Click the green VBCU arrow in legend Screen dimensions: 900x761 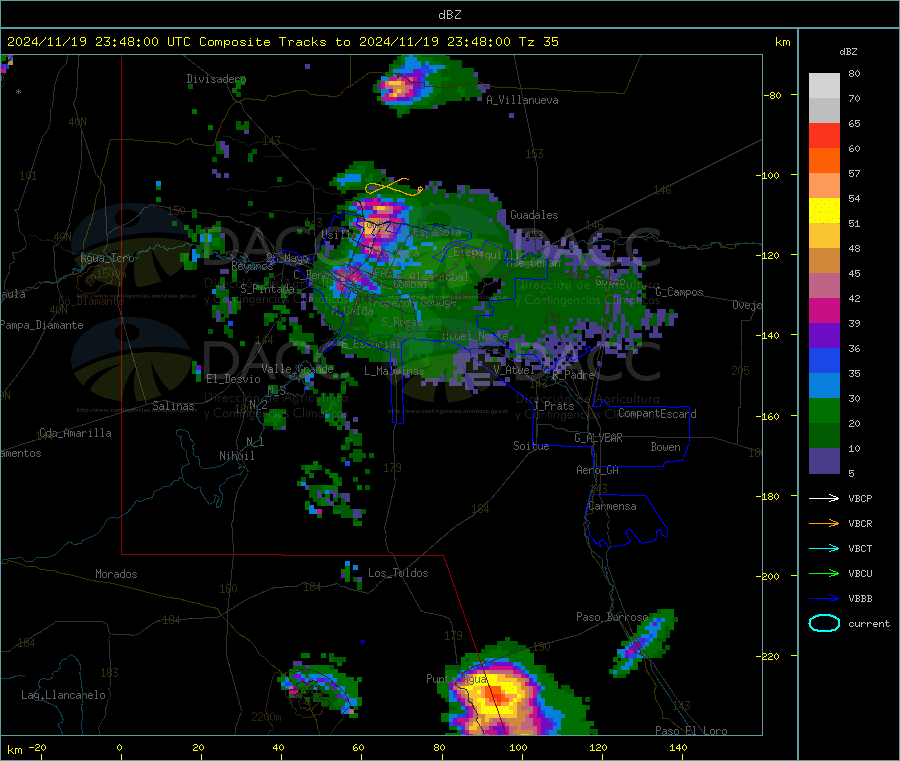(x=824, y=573)
